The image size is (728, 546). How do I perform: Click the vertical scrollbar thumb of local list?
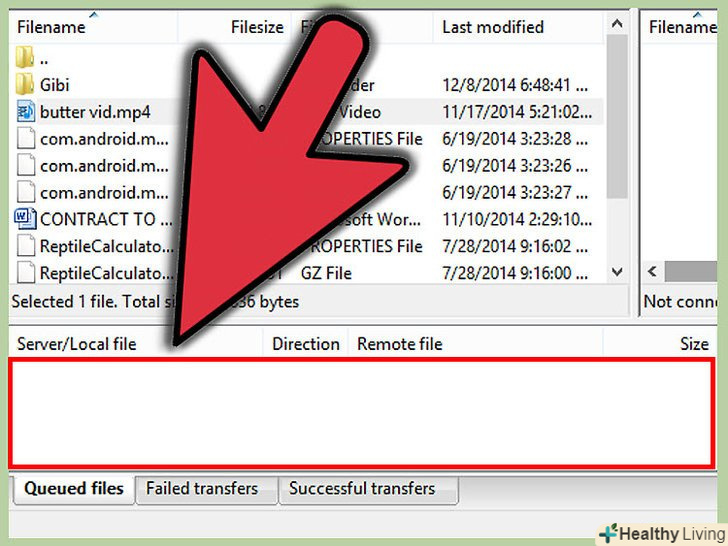pos(617,117)
